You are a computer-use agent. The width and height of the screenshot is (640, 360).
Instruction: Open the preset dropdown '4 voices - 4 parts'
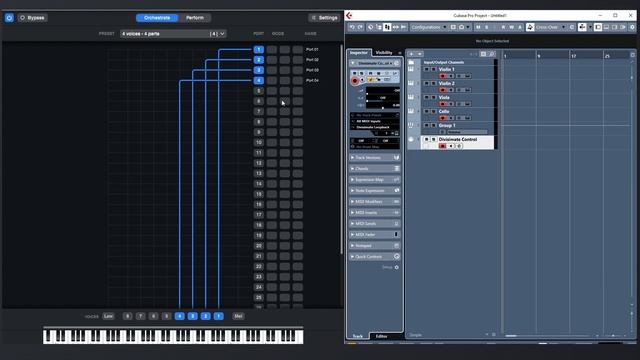click(x=173, y=33)
